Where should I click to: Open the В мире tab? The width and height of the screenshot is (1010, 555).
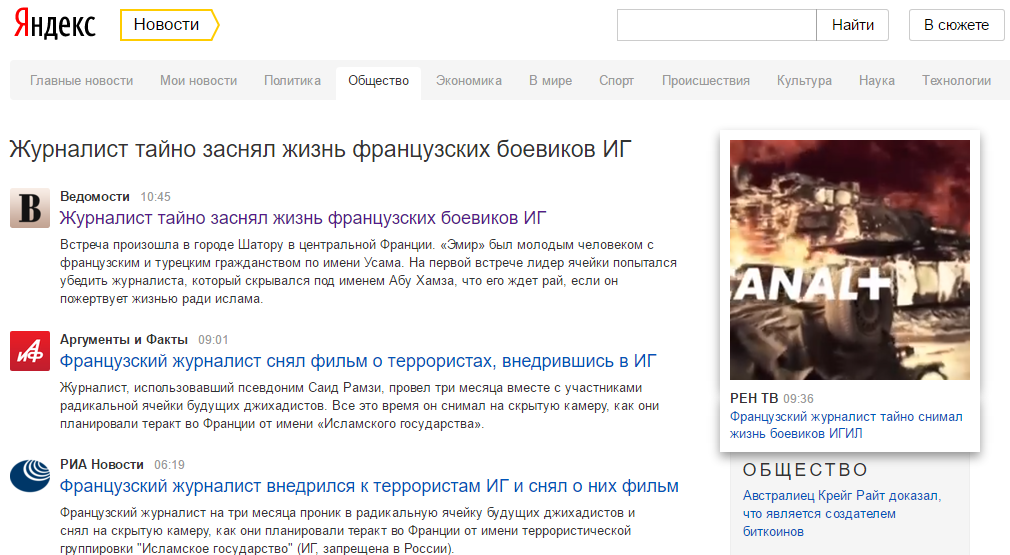click(x=550, y=81)
